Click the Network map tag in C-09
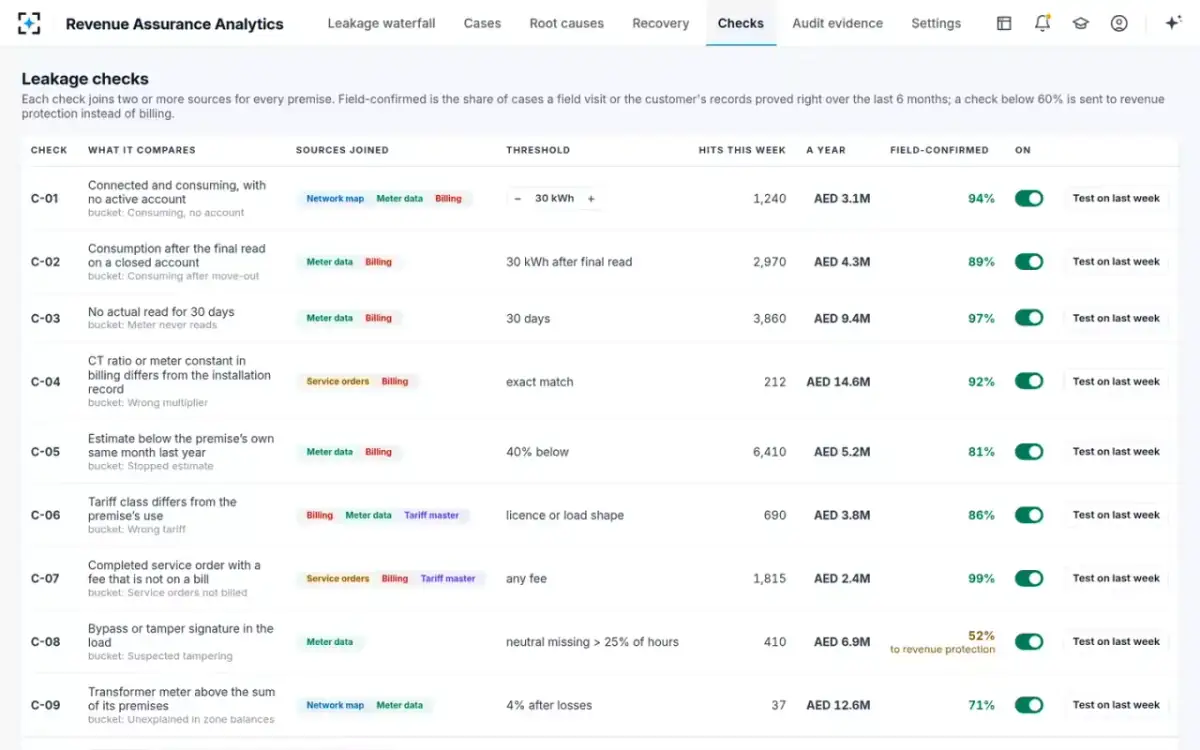Viewport: 1200px width, 750px height. coord(335,705)
